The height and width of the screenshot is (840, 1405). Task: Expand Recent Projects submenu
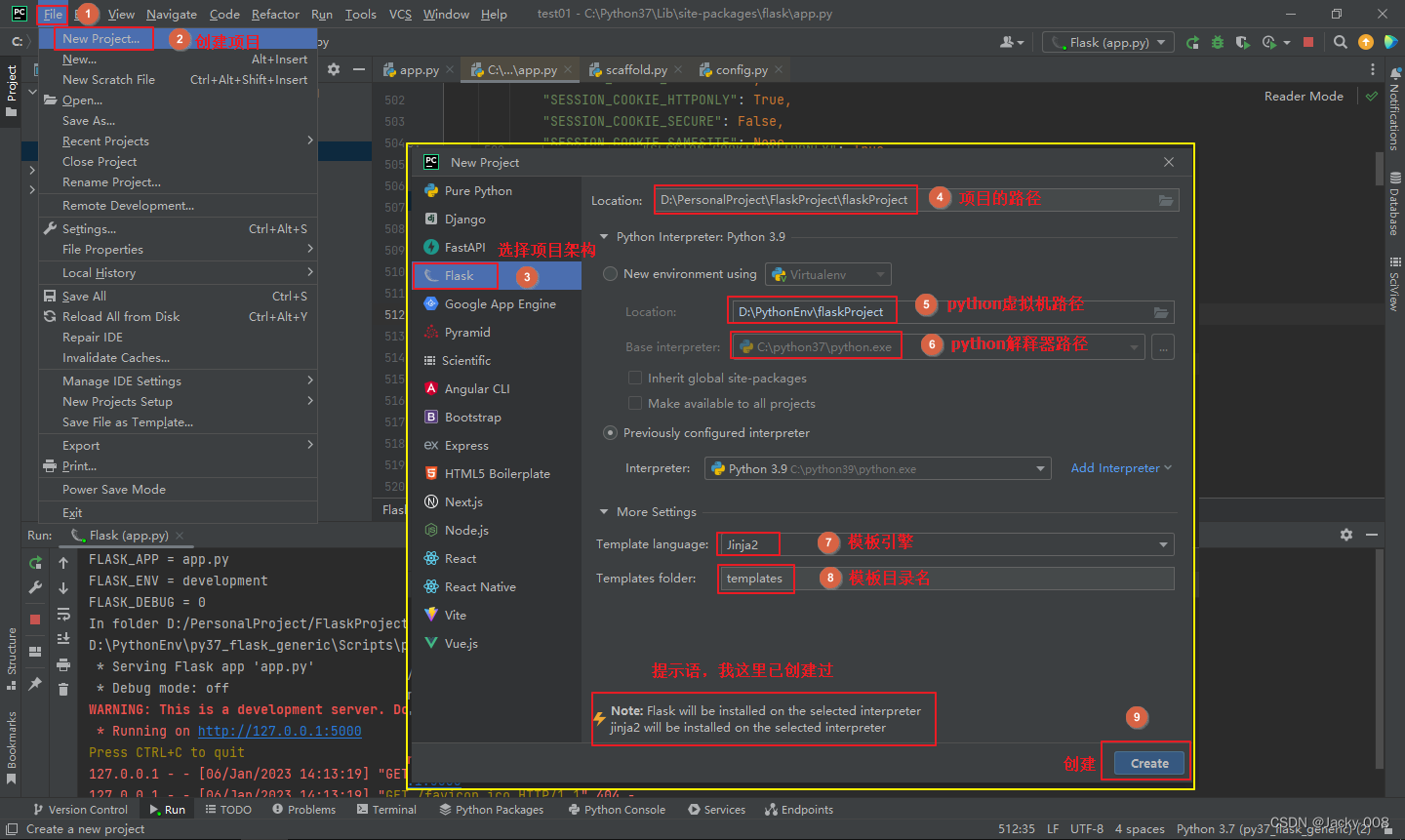(178, 141)
